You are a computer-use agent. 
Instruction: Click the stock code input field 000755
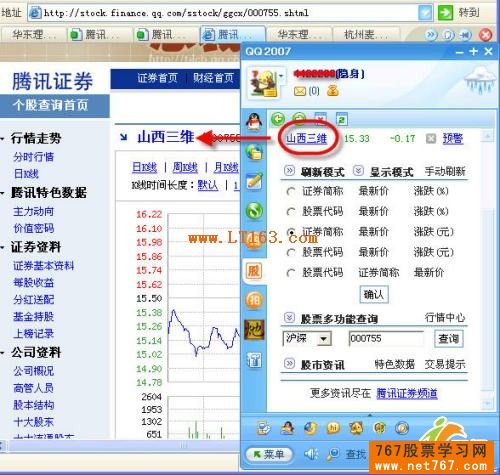point(386,339)
